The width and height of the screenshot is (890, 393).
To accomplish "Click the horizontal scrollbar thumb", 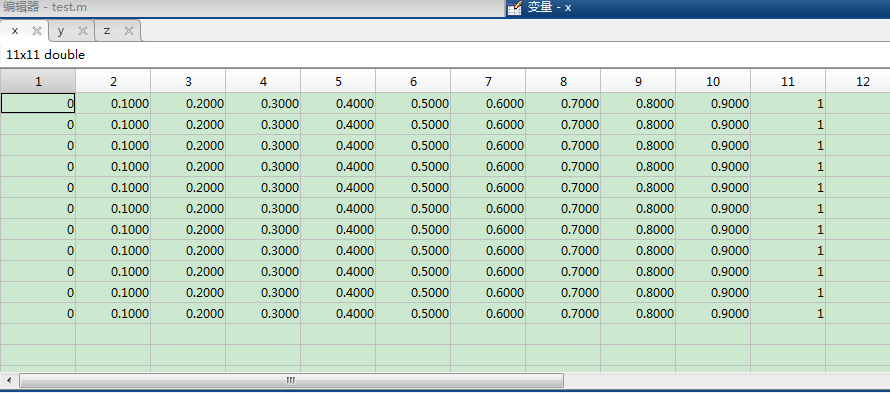I will (x=291, y=380).
